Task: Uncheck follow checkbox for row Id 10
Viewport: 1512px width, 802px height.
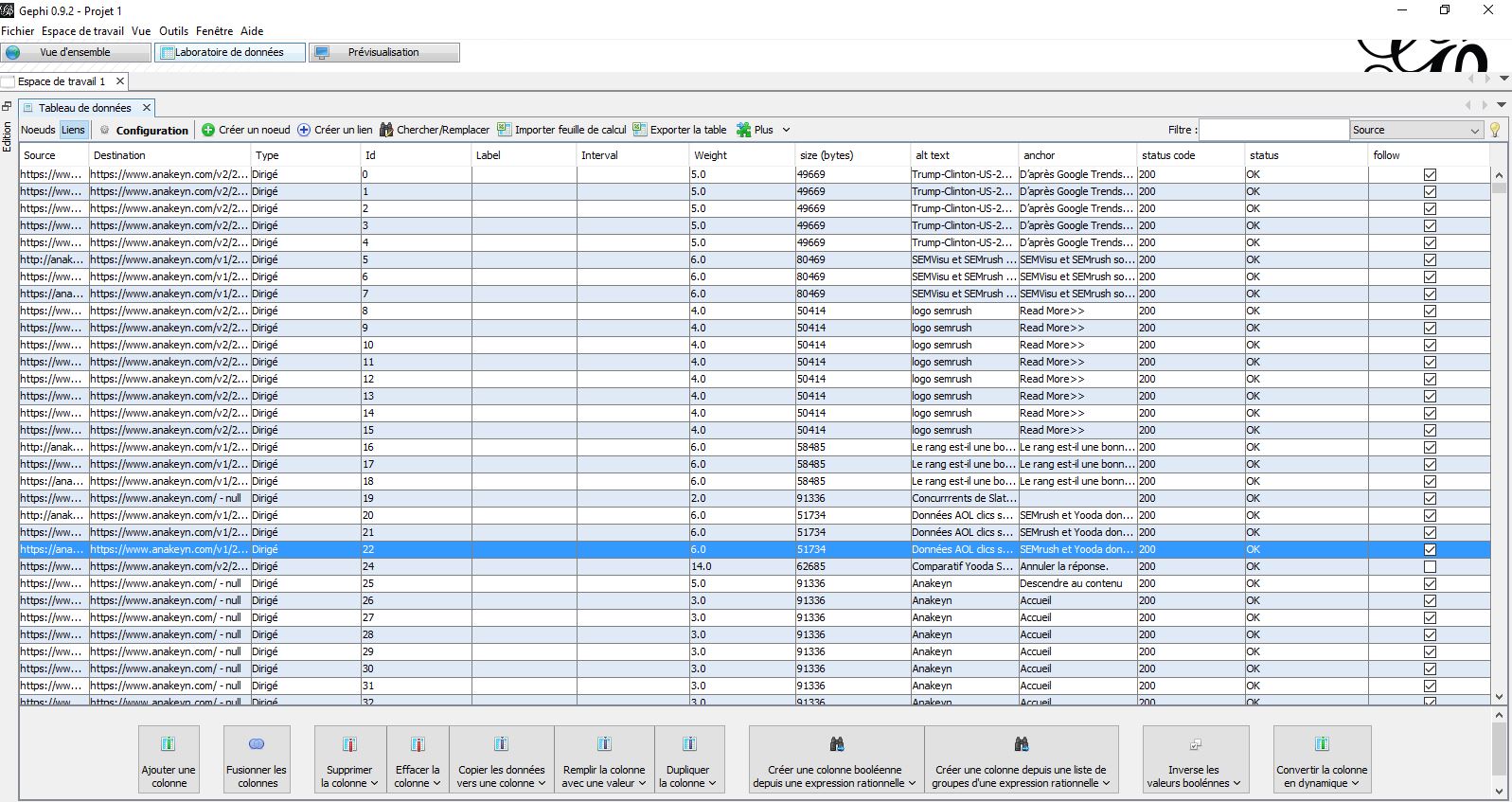Action: coord(1430,345)
